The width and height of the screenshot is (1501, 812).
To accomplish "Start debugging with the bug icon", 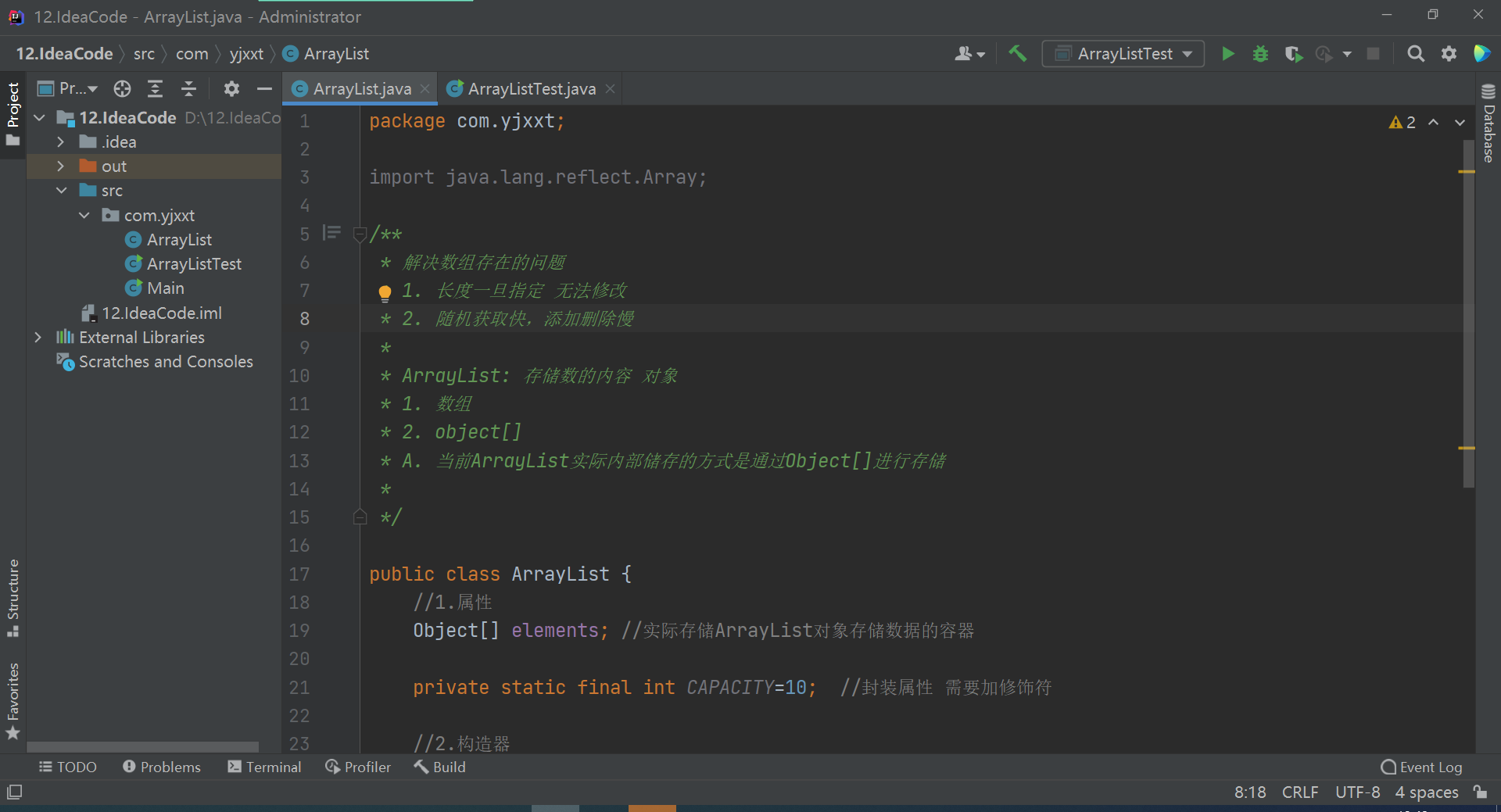I will 1260,54.
